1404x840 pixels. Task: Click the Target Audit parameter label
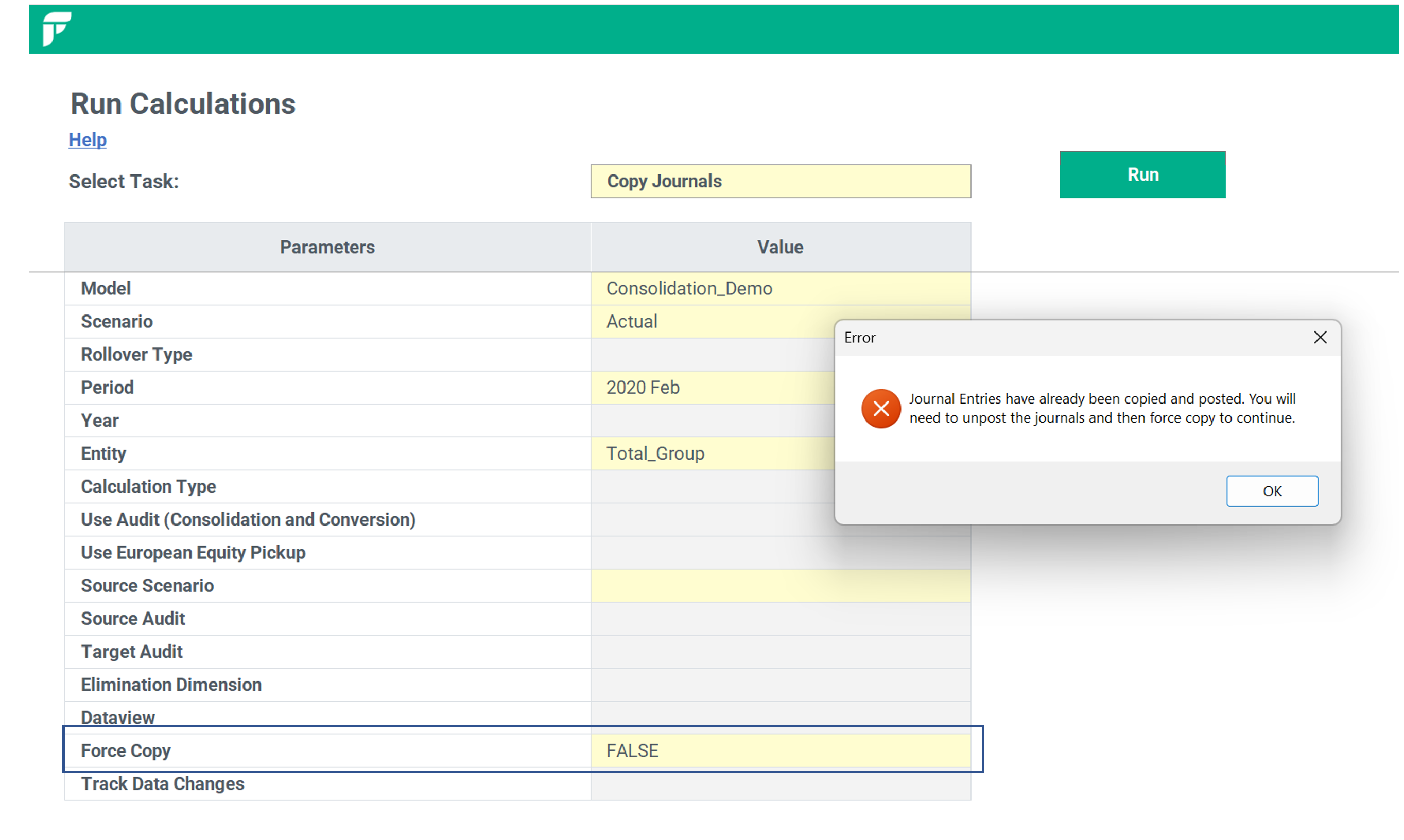click(131, 652)
